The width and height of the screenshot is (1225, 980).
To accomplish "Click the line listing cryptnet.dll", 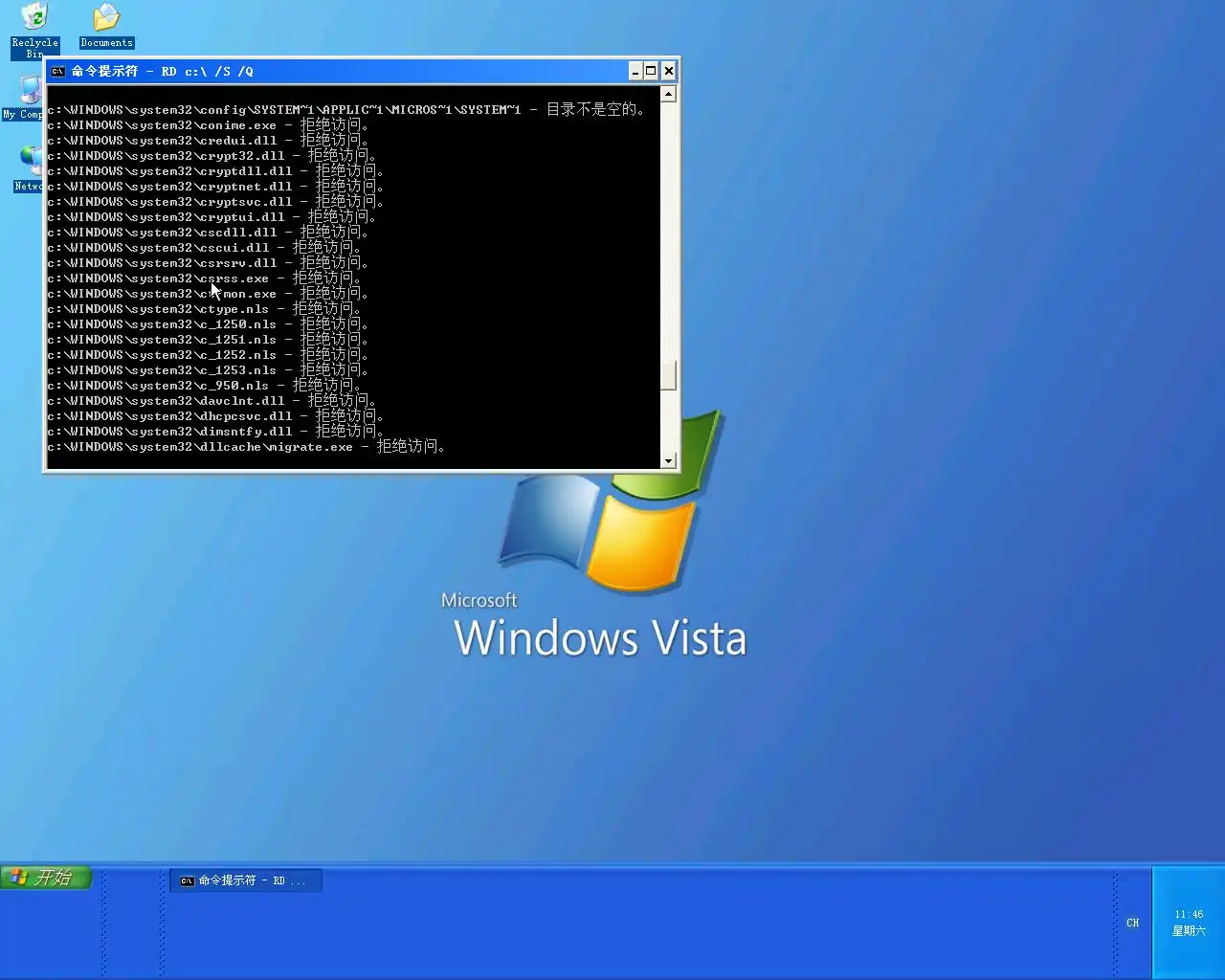I will click(215, 187).
